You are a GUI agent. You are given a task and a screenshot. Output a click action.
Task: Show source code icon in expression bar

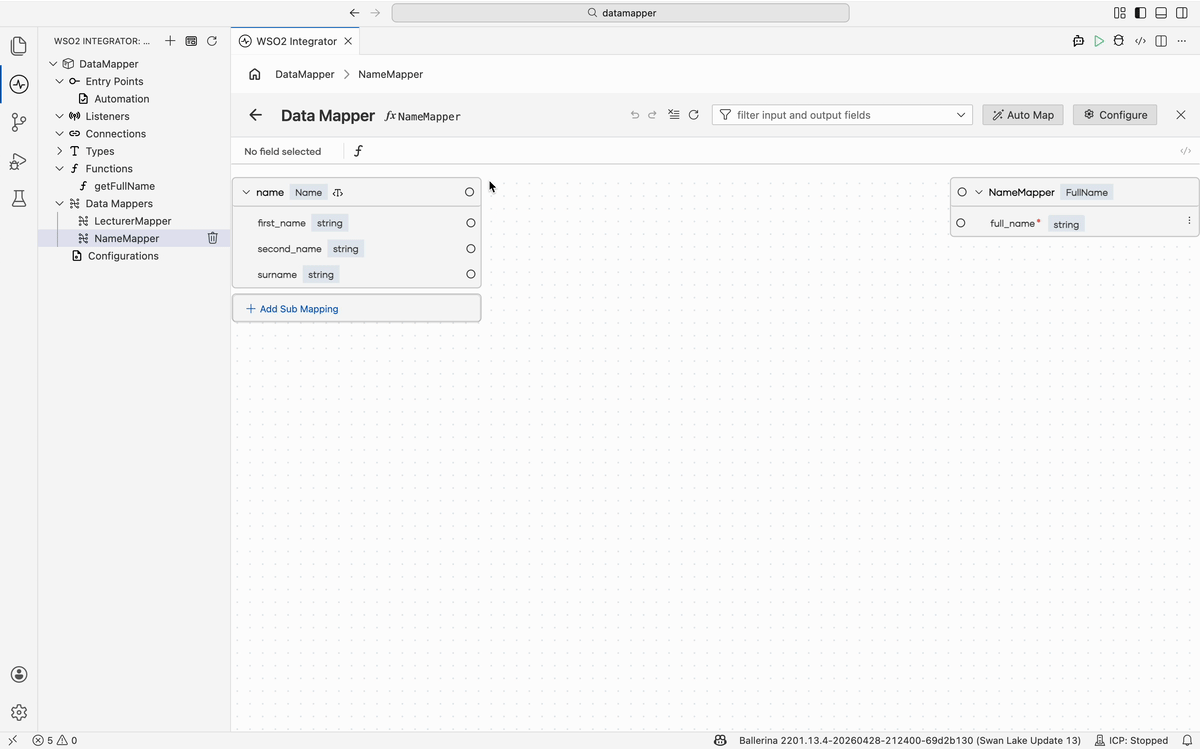pos(1185,151)
